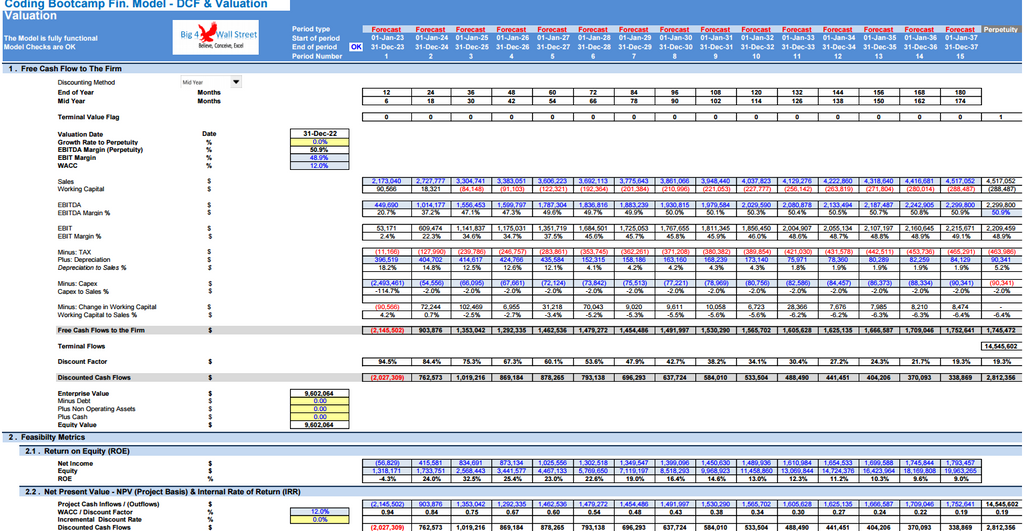Click the 'Model Checks are OK' text
1024x531 pixels.
[x=39, y=47]
